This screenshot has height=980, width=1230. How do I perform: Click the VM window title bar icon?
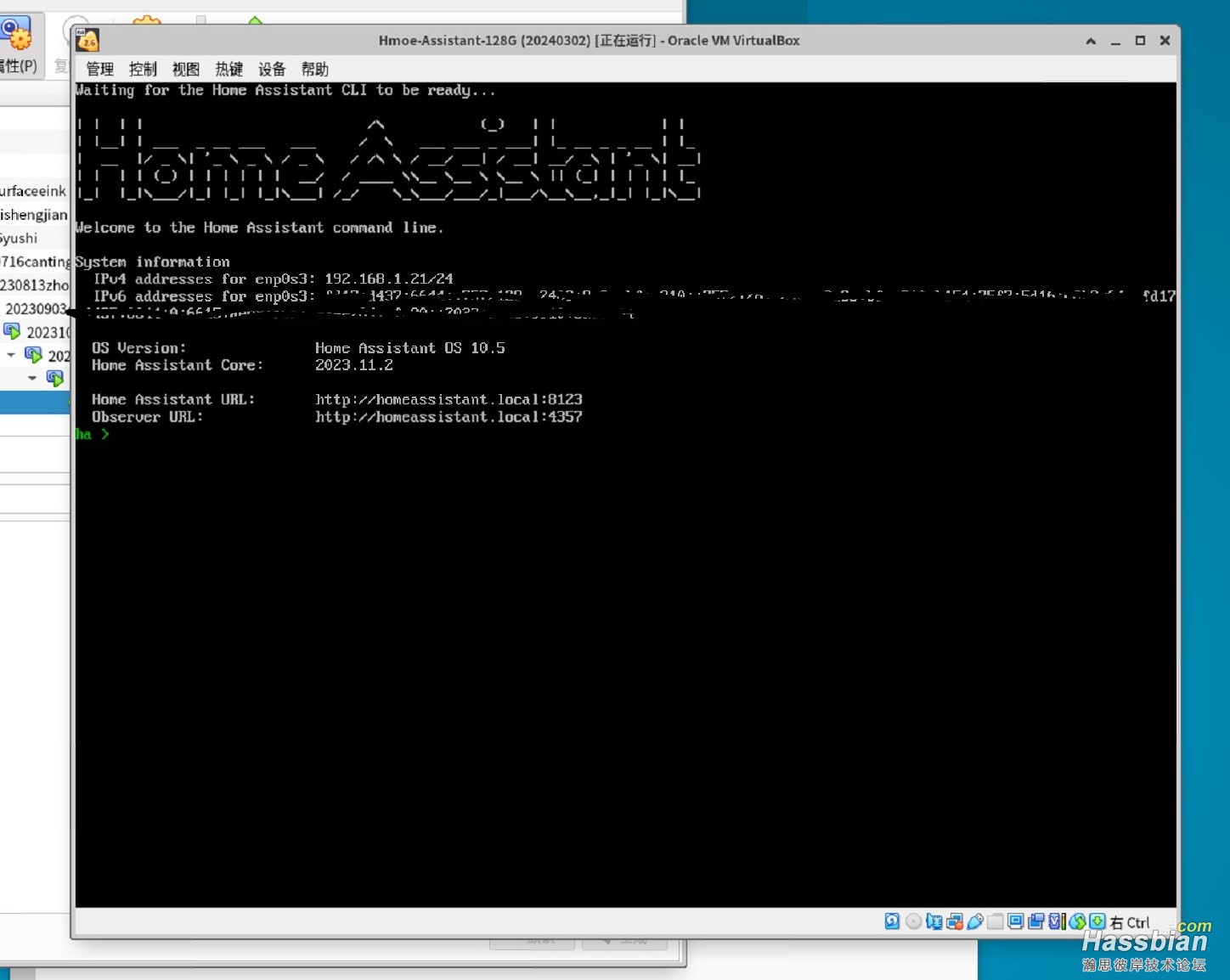pos(88,40)
